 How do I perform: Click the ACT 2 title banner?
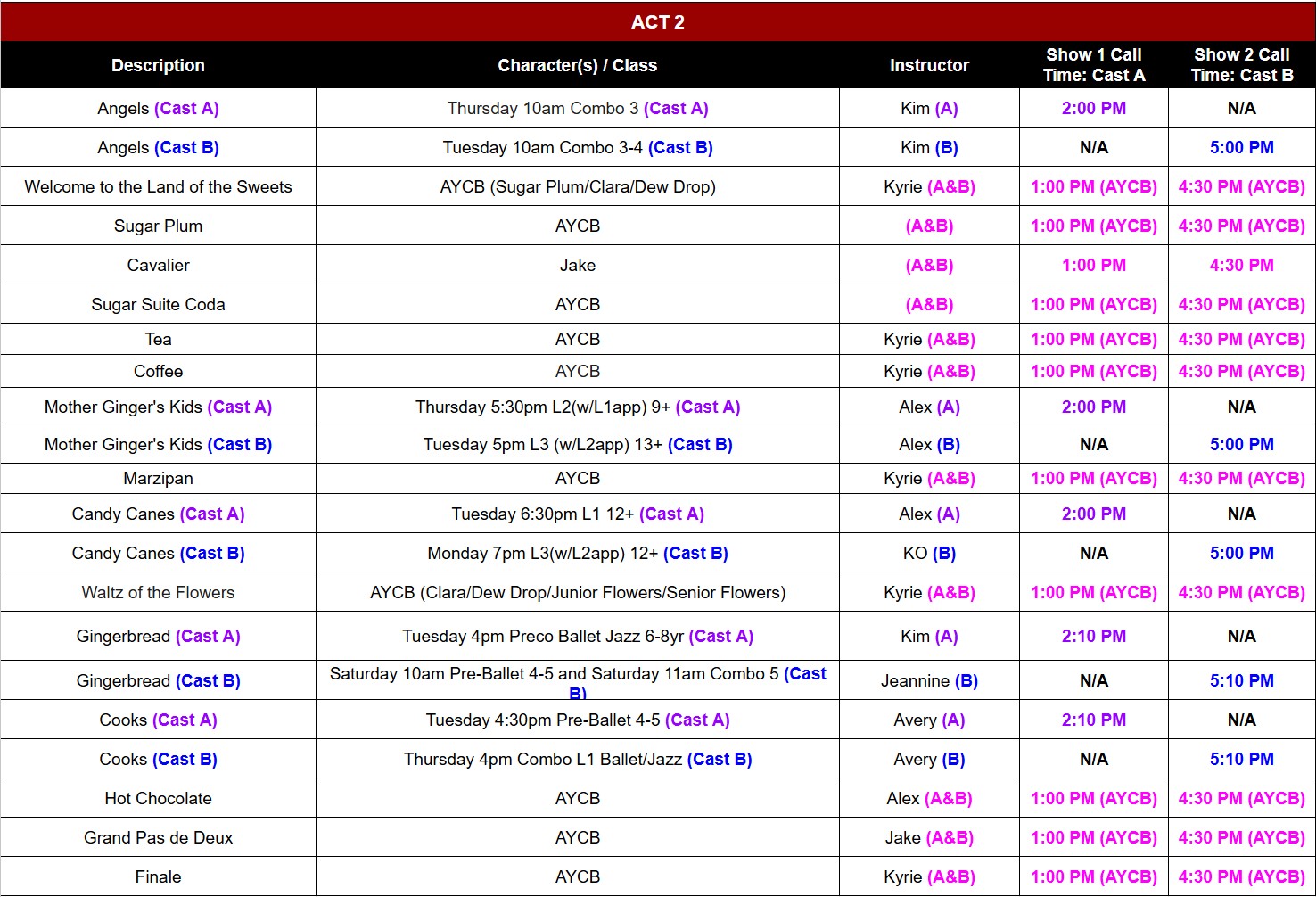657,22
